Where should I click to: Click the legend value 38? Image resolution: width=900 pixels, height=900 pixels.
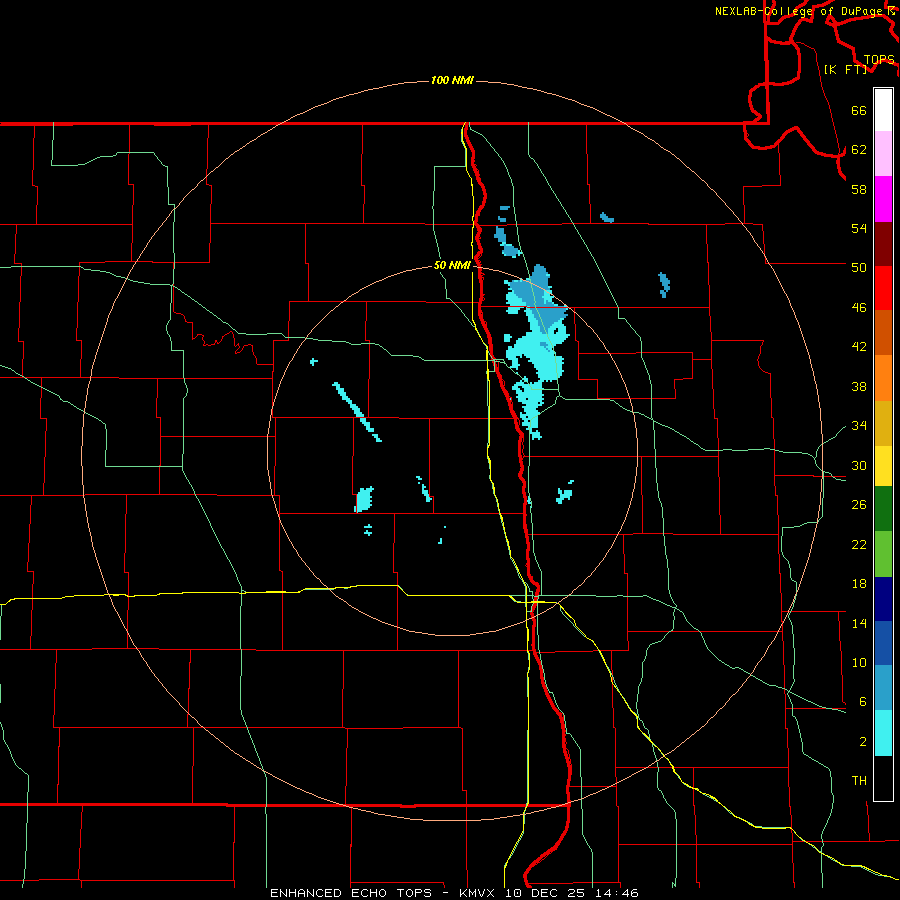(x=859, y=386)
